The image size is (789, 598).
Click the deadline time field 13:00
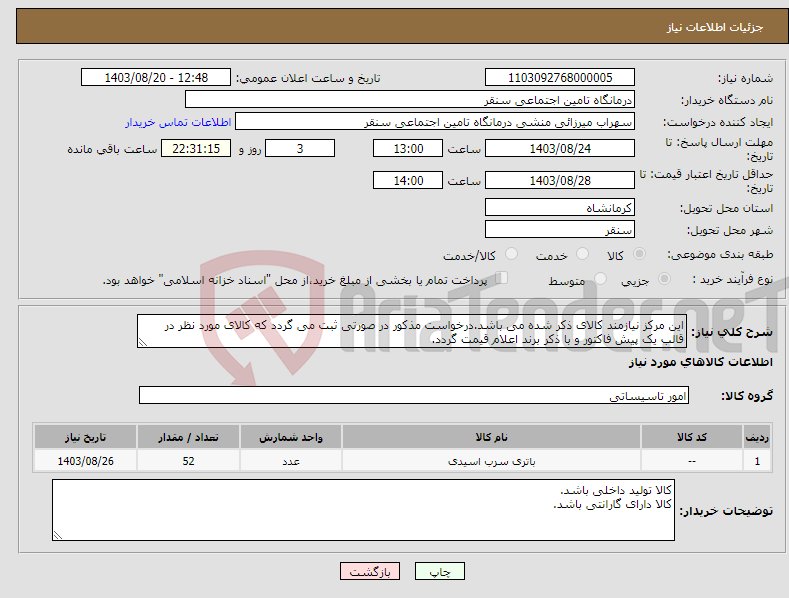point(408,148)
